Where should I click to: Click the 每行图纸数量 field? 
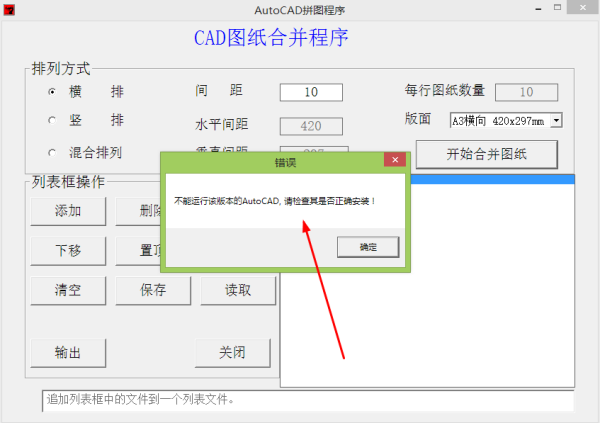click(526, 92)
